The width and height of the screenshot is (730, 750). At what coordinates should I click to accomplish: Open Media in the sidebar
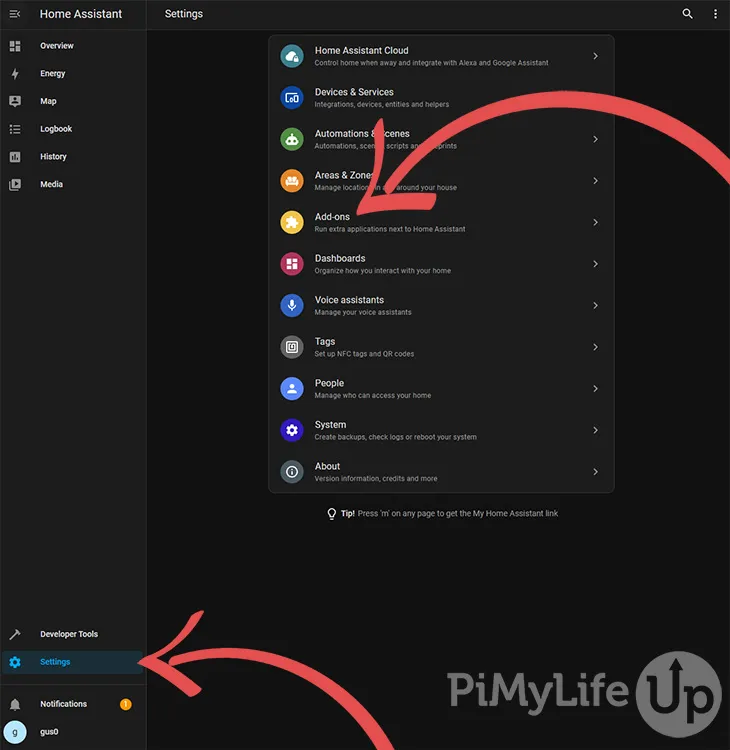(51, 185)
